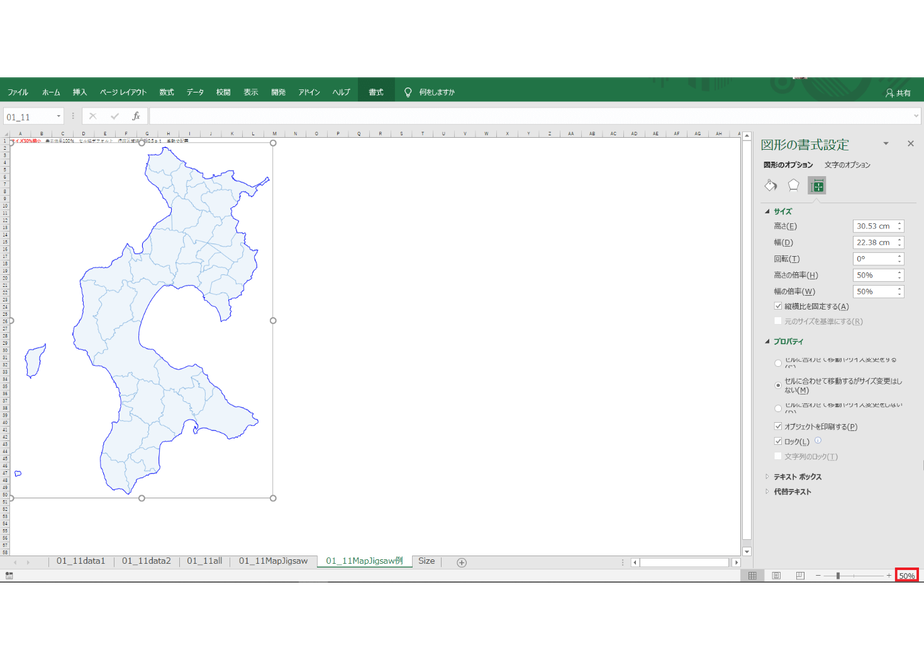This screenshot has height=660, width=924.
Task: Open the Fill & Line options icon
Action: (x=771, y=186)
